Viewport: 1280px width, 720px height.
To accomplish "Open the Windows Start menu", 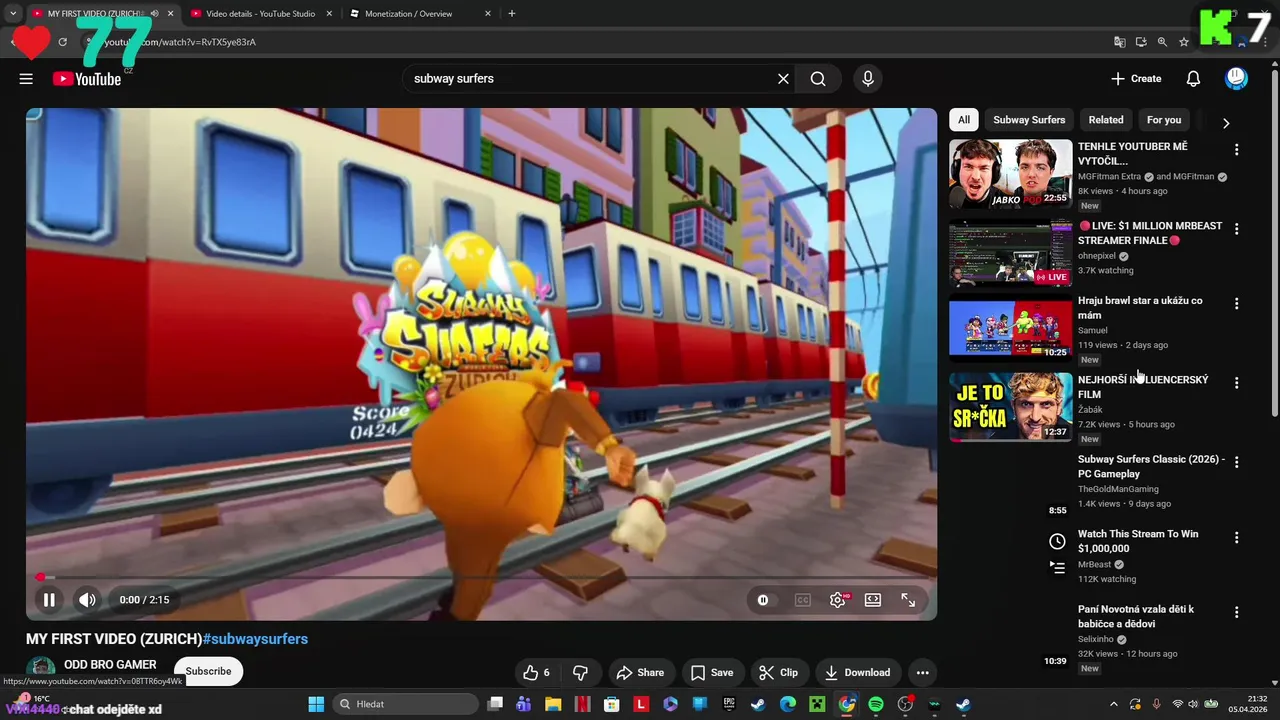I will coord(316,704).
